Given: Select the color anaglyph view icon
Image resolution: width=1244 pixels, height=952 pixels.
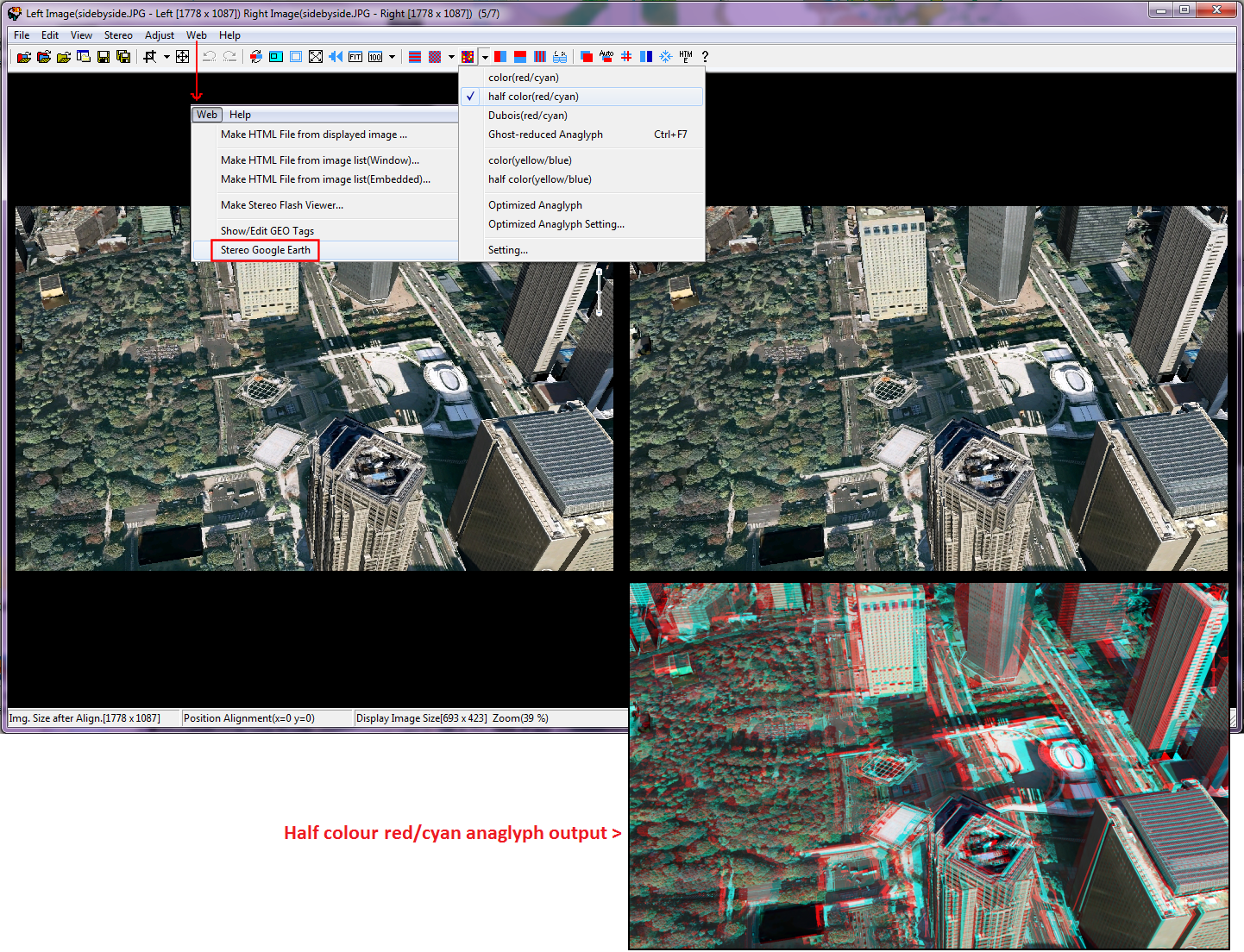Looking at the screenshot, I should [468, 57].
